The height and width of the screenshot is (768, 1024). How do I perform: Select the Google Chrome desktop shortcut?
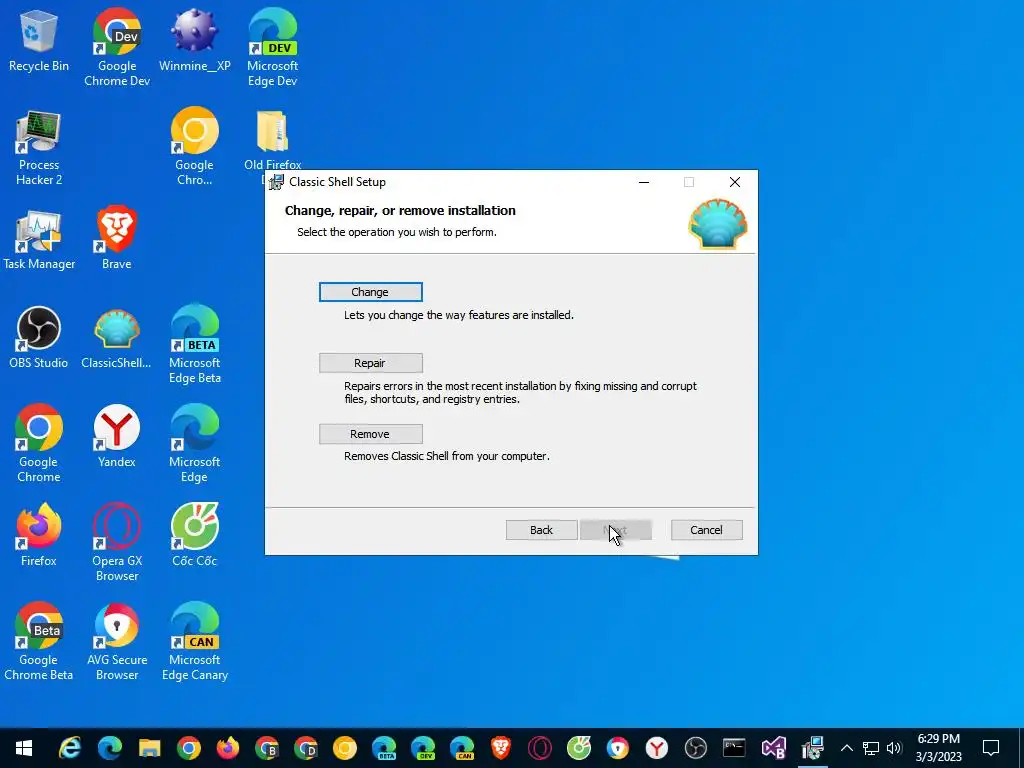click(x=39, y=443)
